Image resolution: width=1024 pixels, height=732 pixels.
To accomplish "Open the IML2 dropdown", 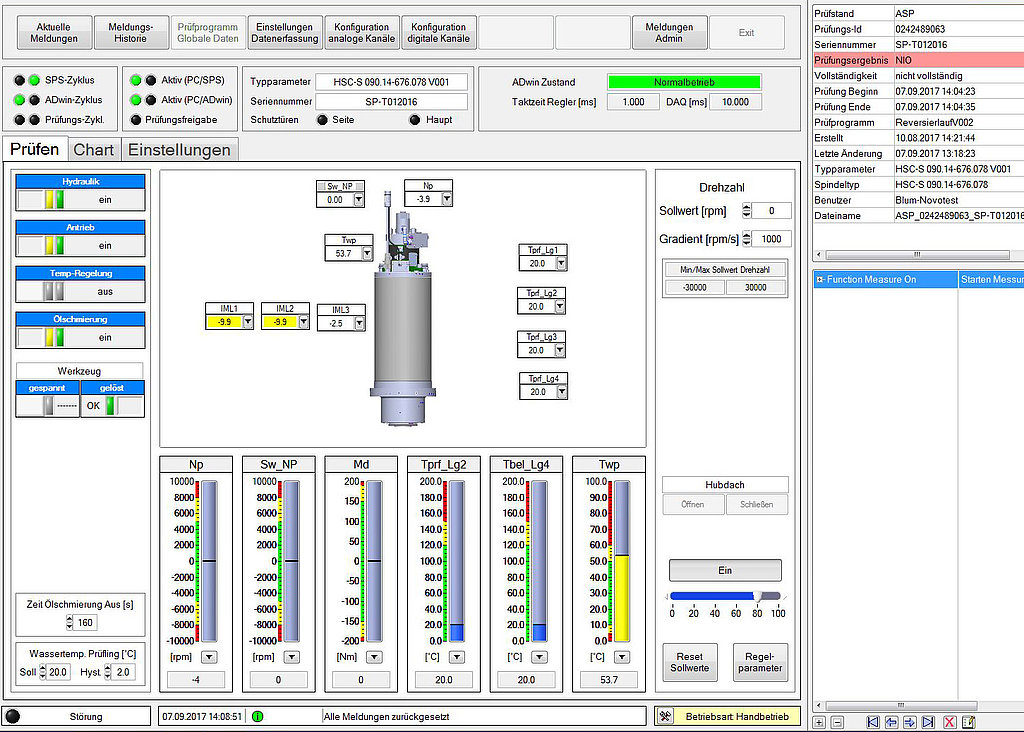I will point(304,322).
